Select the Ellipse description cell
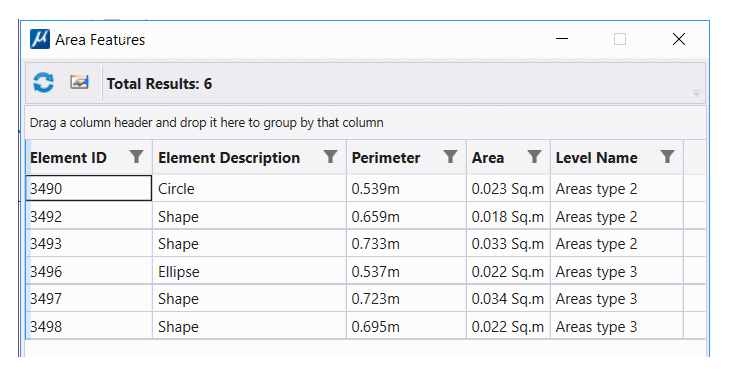733x388 pixels. [249, 272]
